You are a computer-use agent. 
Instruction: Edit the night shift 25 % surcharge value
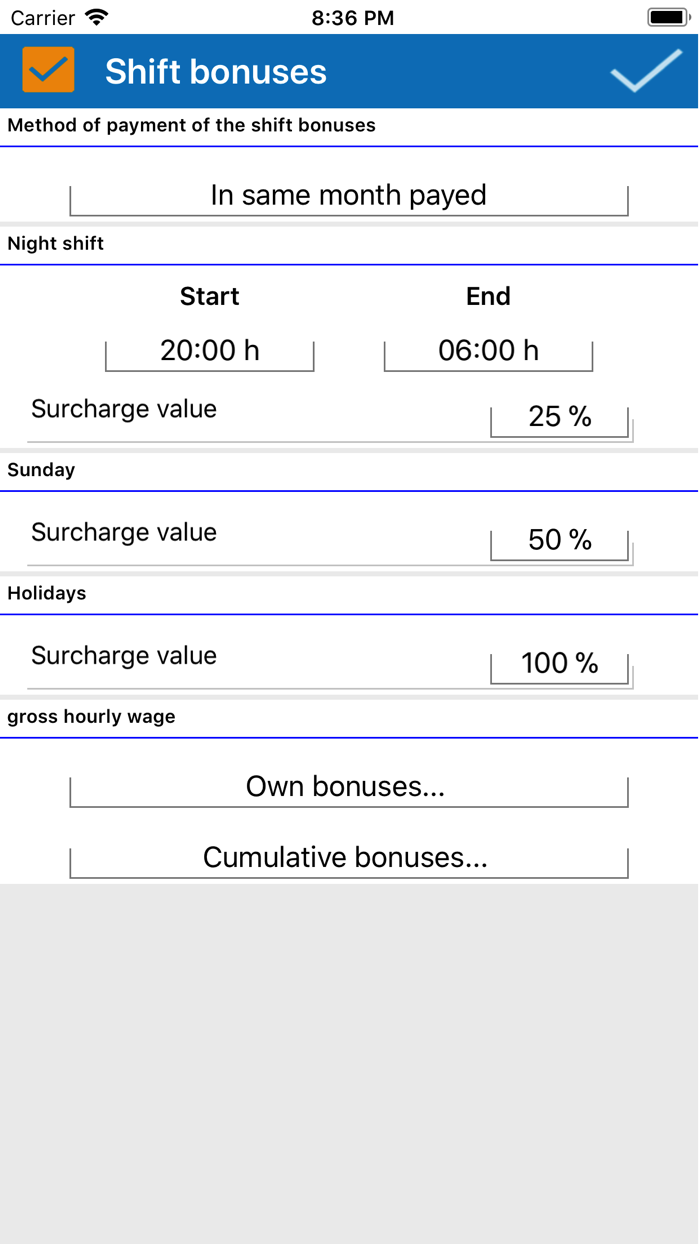[x=559, y=417]
